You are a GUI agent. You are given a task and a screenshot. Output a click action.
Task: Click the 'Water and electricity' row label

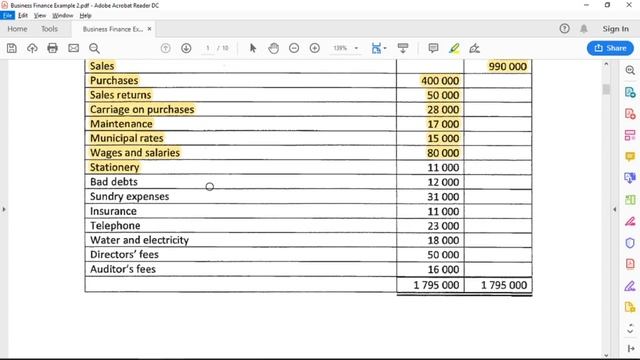coord(139,240)
